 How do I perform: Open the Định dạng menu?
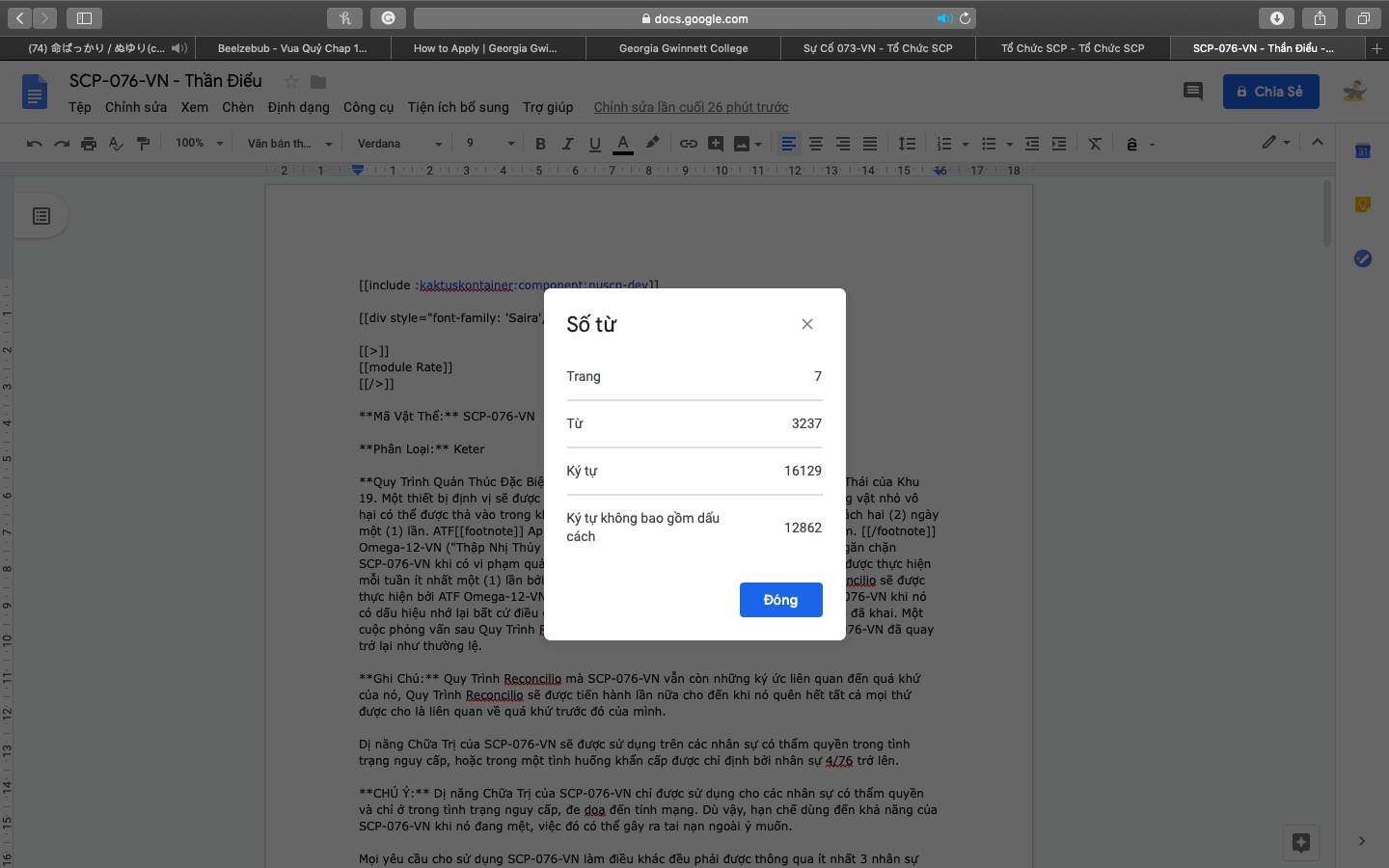[298, 107]
